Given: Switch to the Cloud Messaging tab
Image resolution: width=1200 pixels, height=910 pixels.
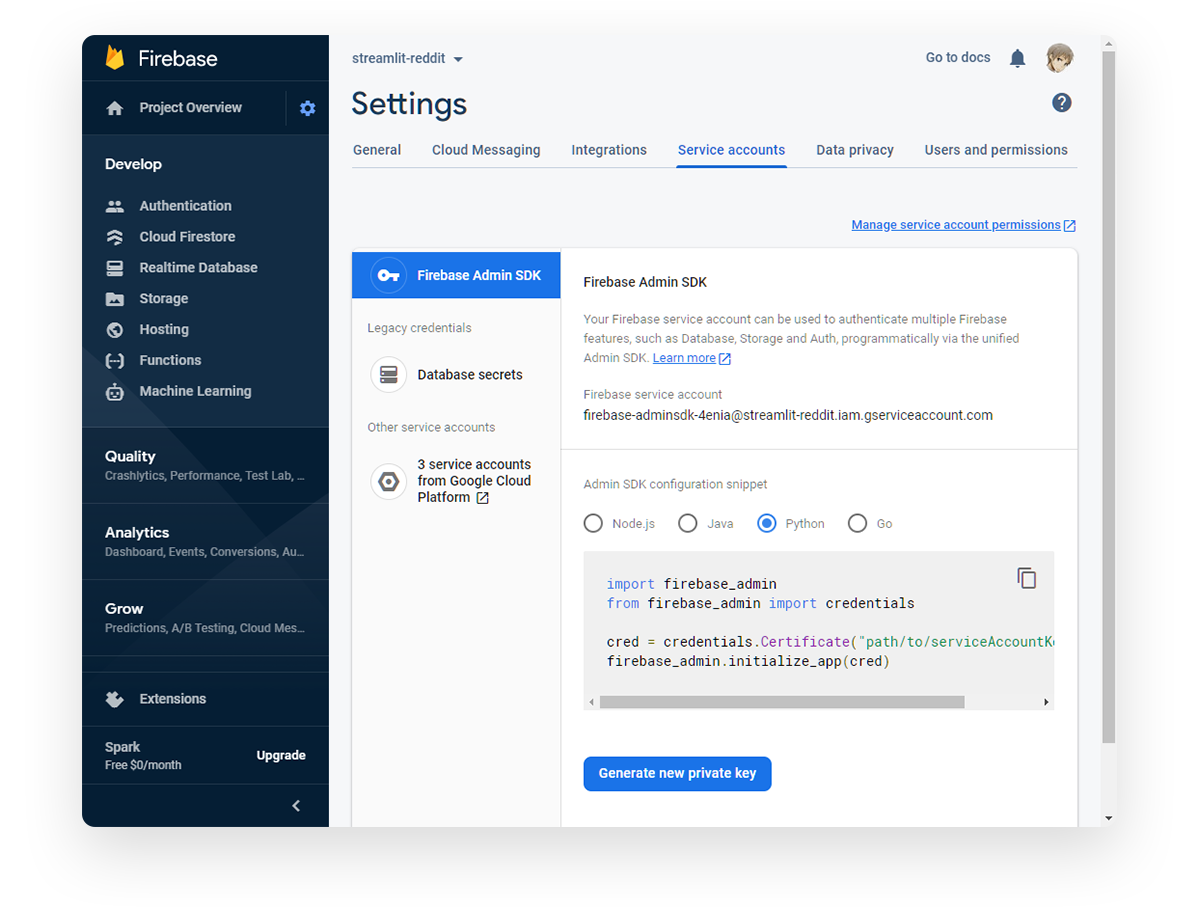Looking at the screenshot, I should [x=486, y=150].
